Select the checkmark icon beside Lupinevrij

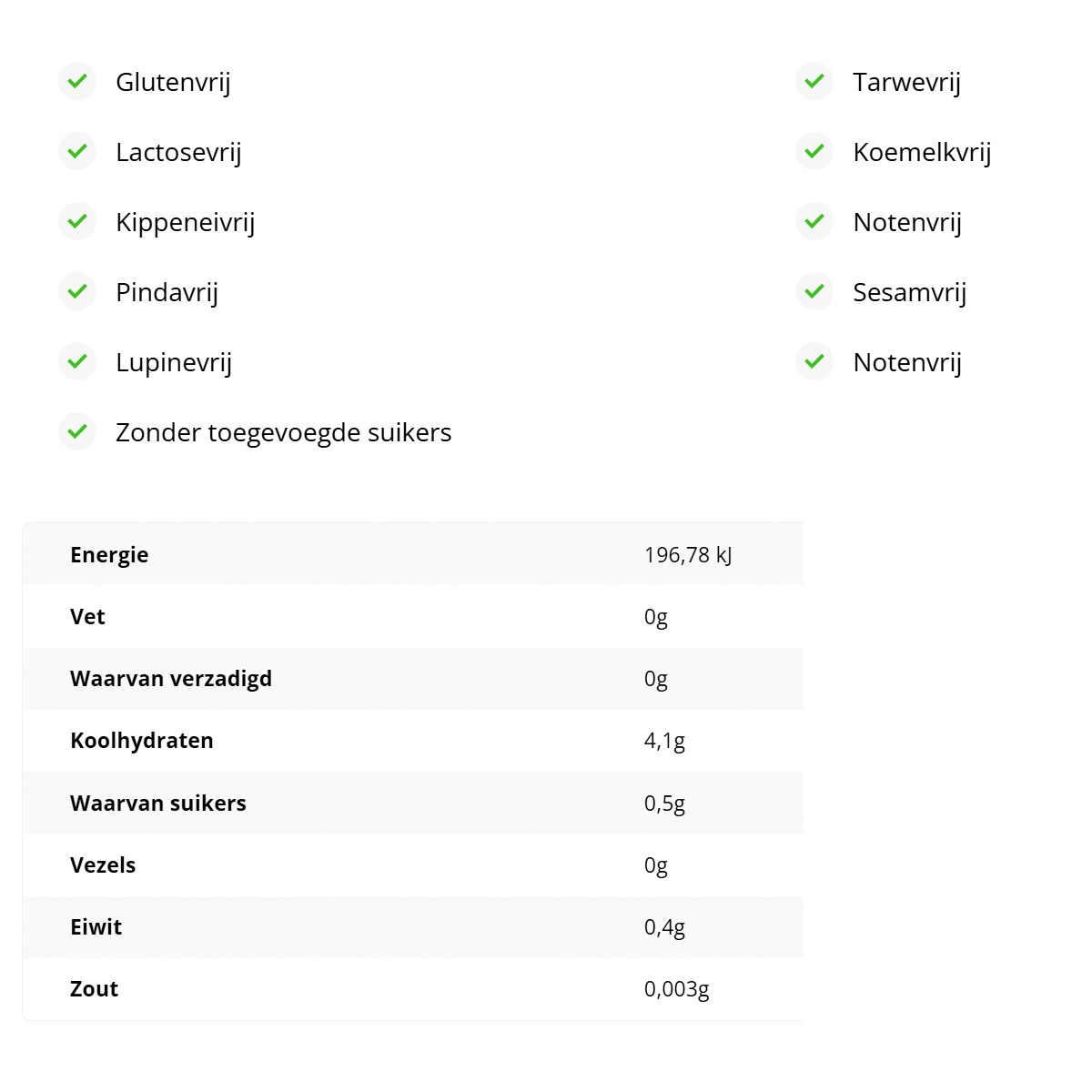coord(77,361)
